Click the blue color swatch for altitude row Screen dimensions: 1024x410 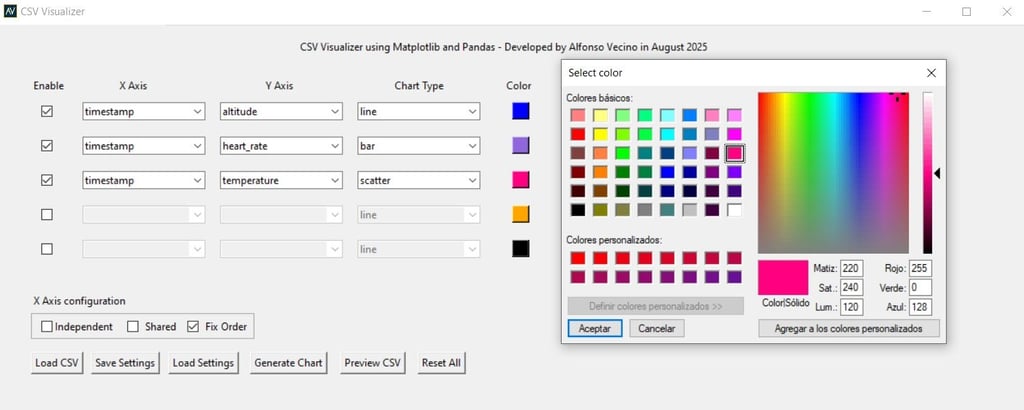click(x=520, y=111)
